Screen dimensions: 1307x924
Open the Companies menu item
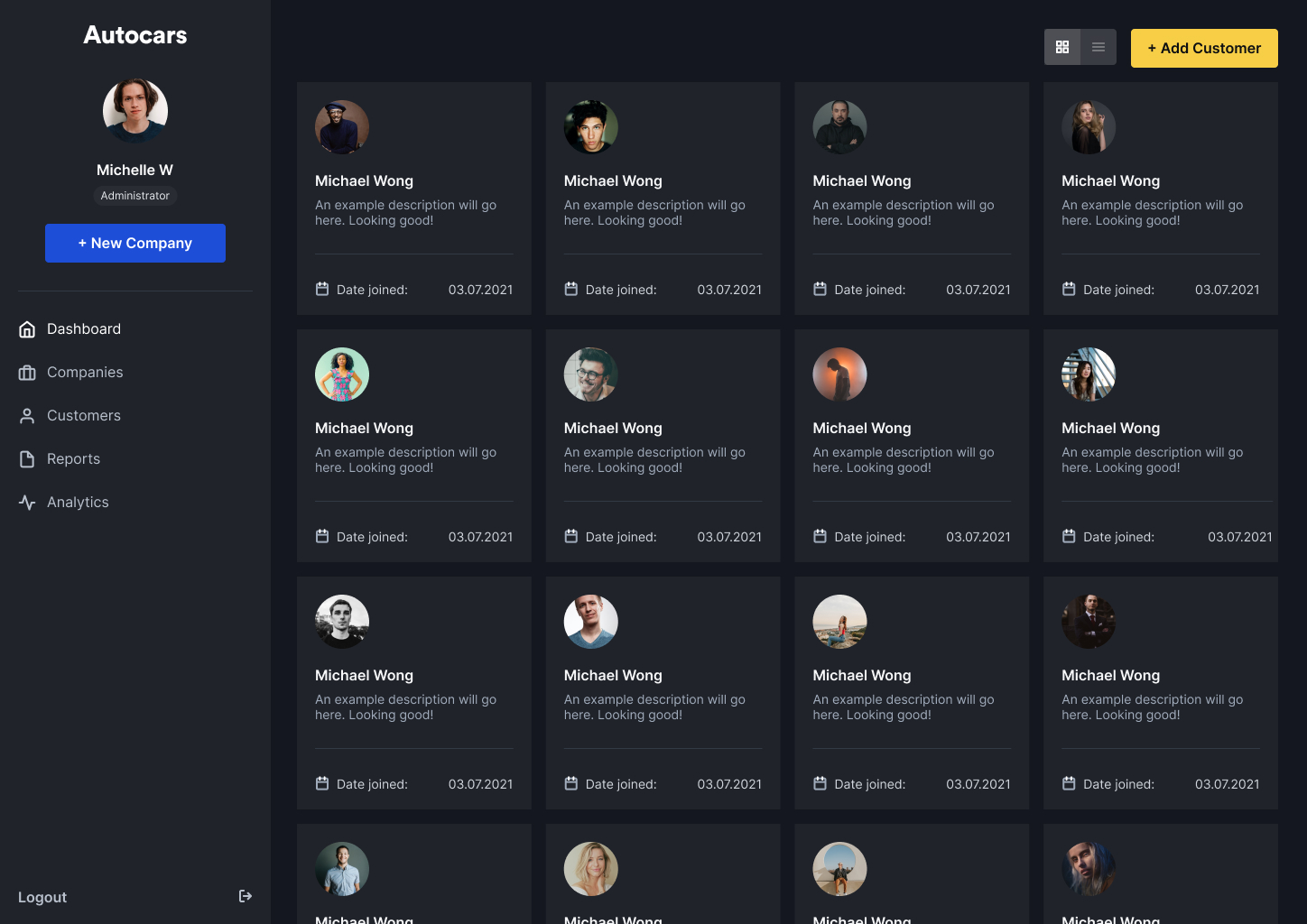[85, 373]
